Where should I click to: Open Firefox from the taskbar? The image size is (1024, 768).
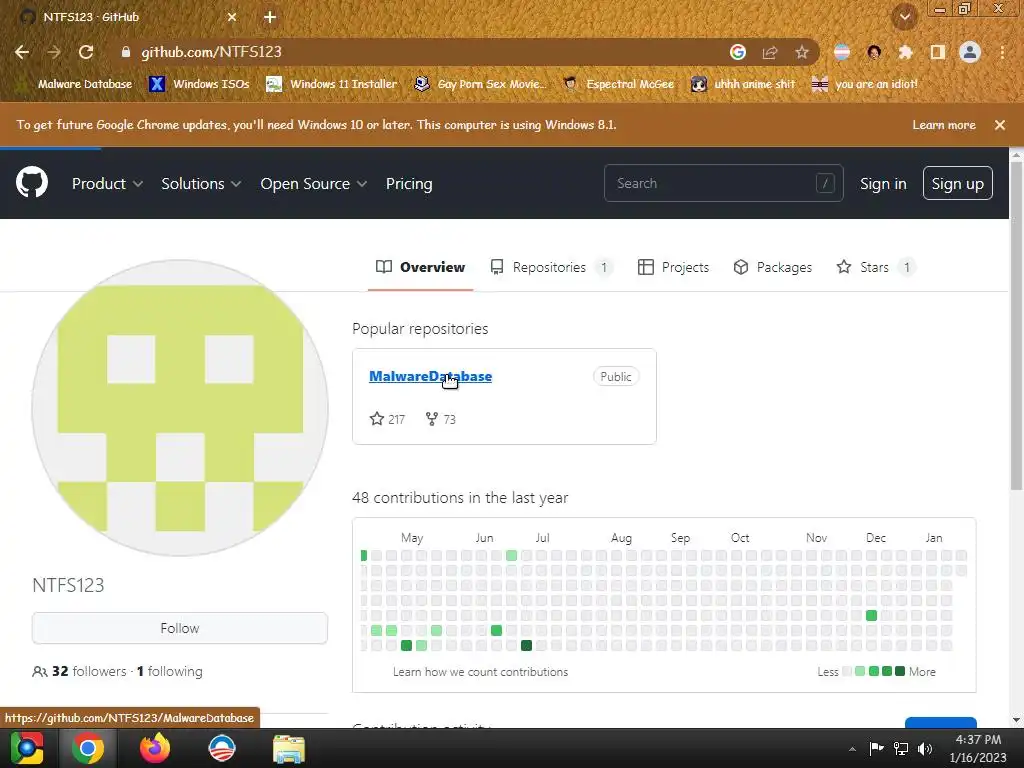pos(155,748)
